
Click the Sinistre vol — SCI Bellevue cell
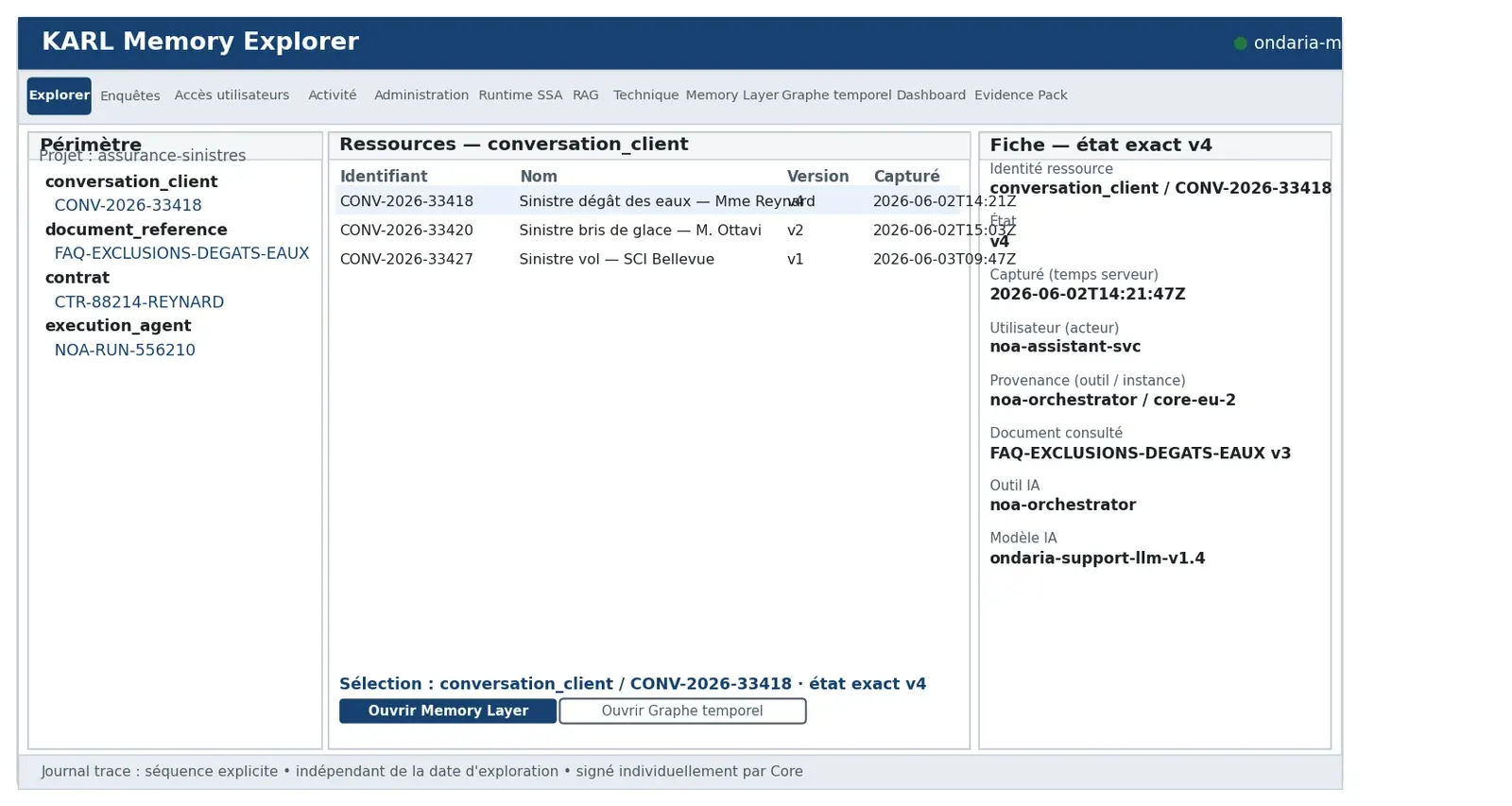pyautogui.click(x=617, y=259)
